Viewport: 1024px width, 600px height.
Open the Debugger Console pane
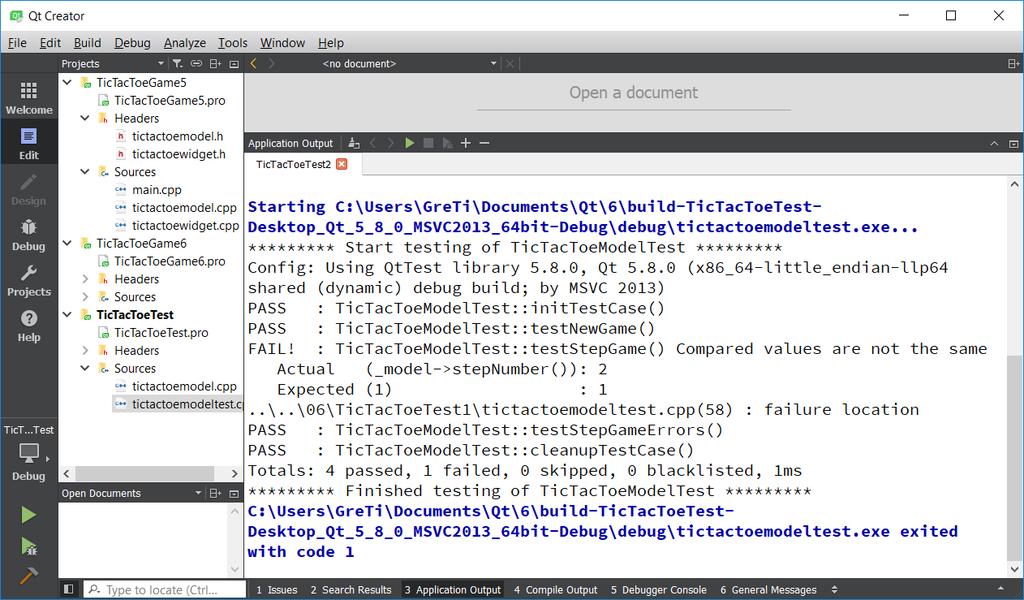click(x=659, y=590)
